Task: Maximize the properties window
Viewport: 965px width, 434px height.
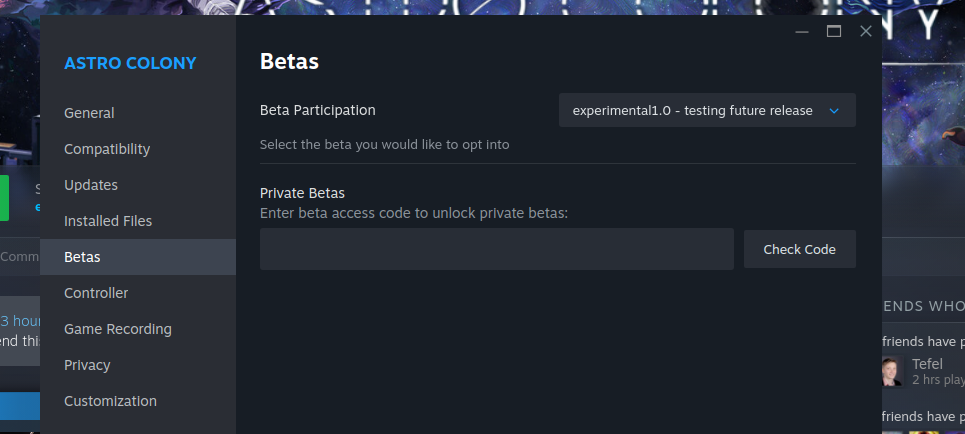Action: click(x=834, y=31)
